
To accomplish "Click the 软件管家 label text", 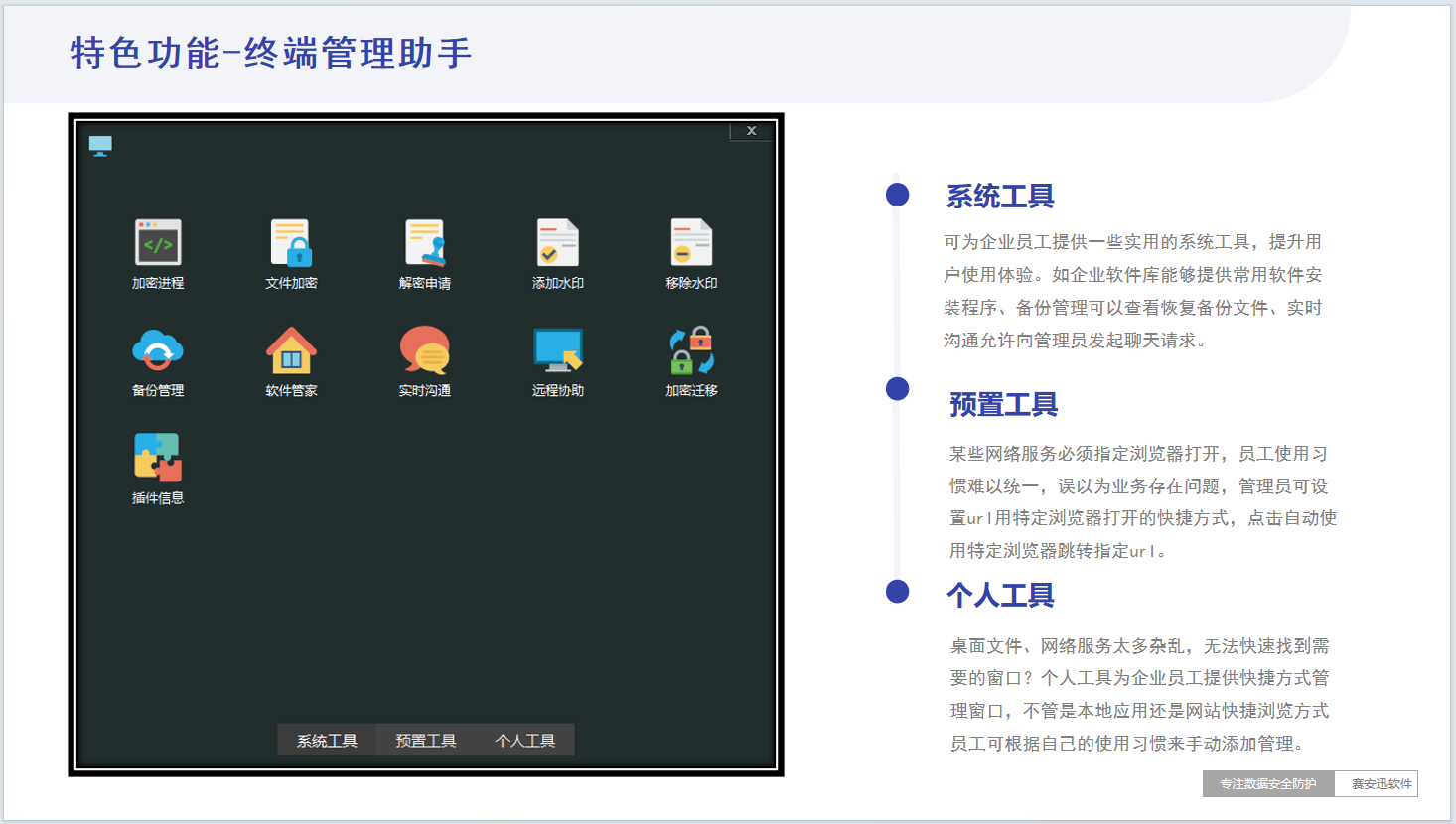I will pyautogui.click(x=291, y=390).
